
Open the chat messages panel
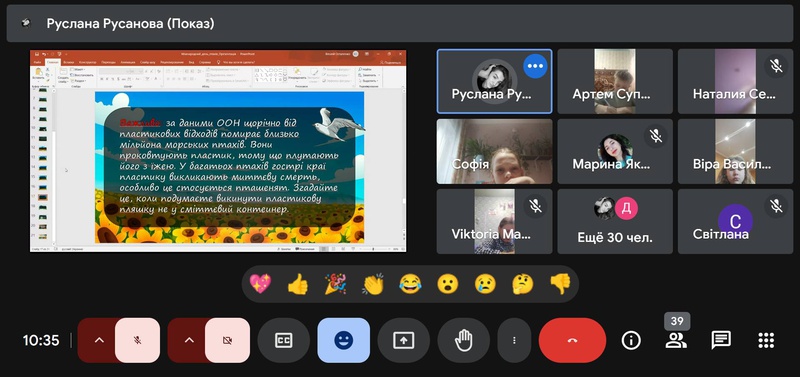click(x=721, y=340)
